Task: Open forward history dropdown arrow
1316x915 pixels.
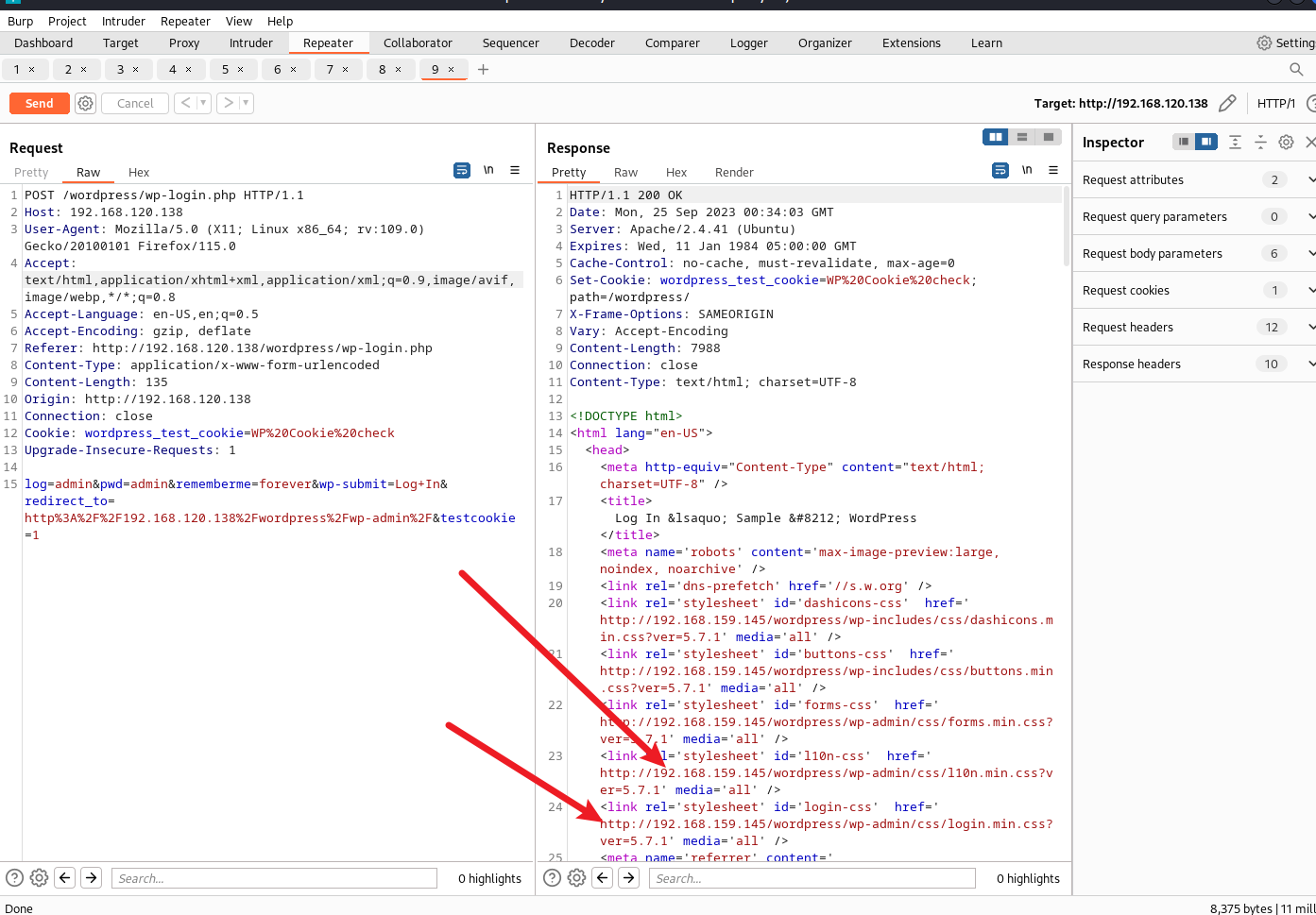Action: click(x=246, y=103)
